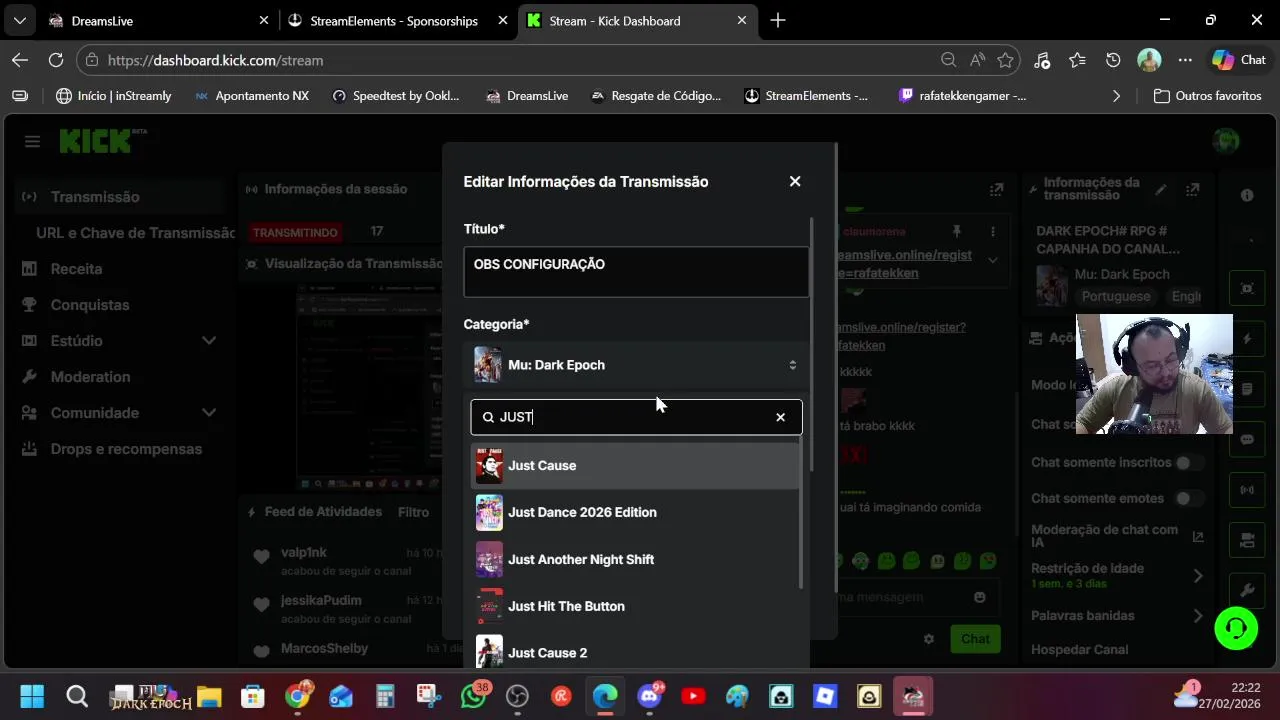Open URL e Chave de Transmissão
This screenshot has width=1280, height=720.
point(135,233)
